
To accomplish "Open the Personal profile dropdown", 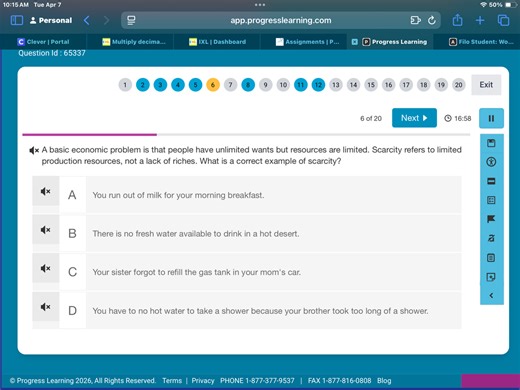I will click(51, 20).
